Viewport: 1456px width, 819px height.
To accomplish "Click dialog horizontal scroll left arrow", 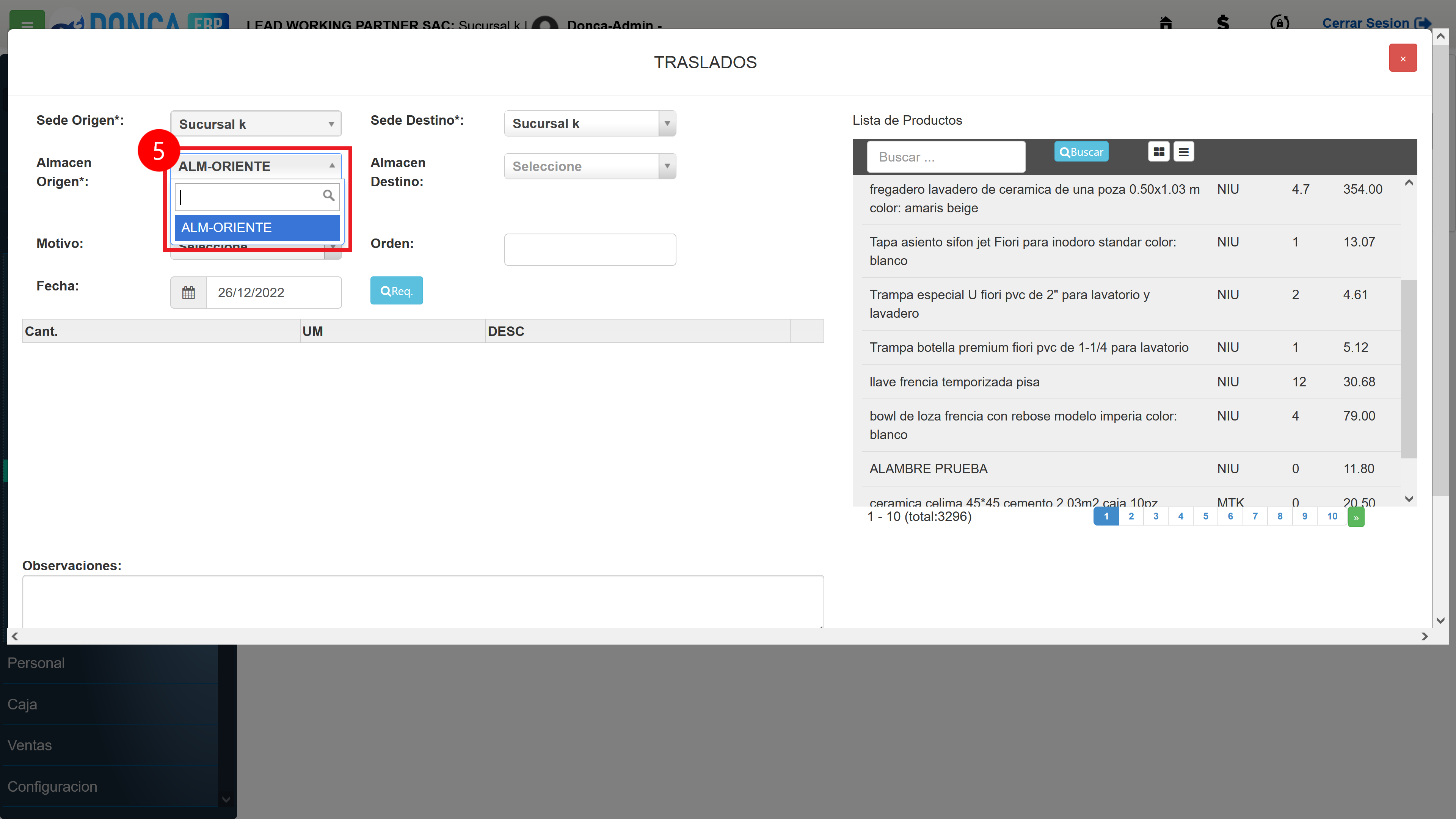I will (15, 637).
